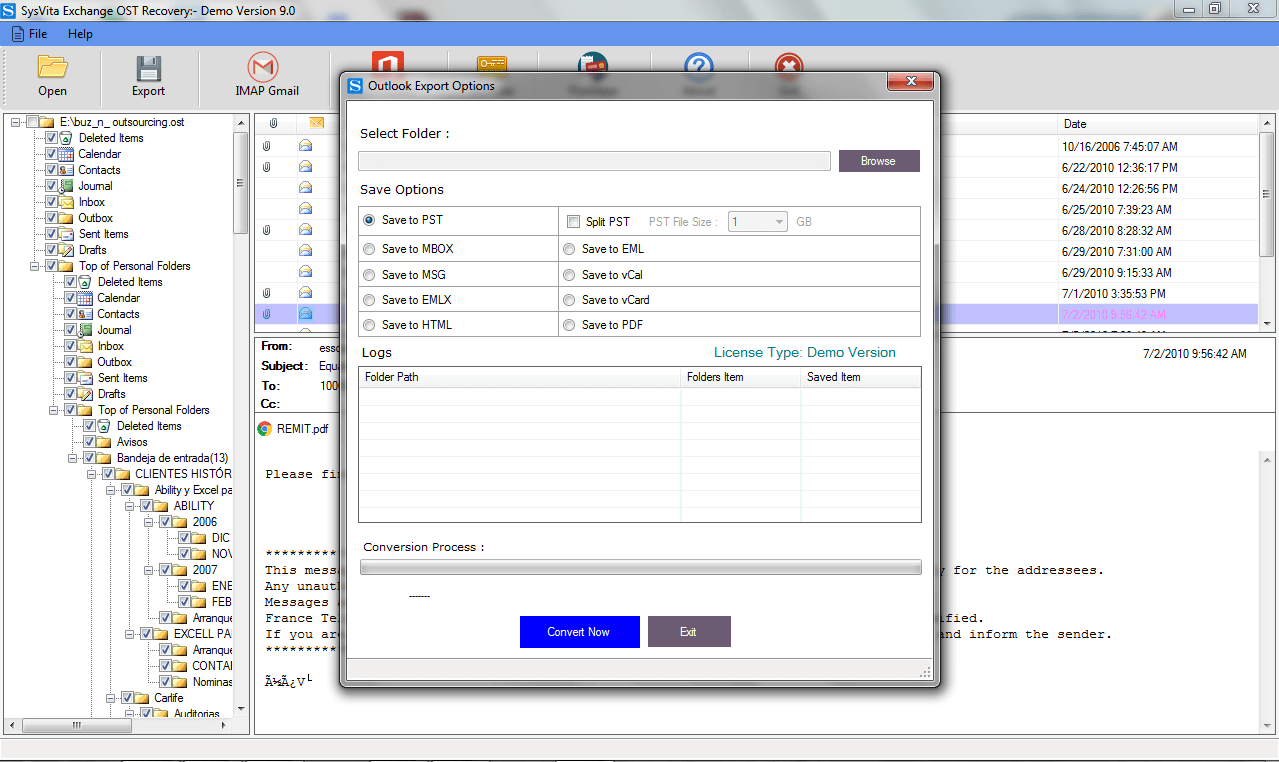Pick the Save to vCal radio button
1279x762 pixels.
pos(570,275)
